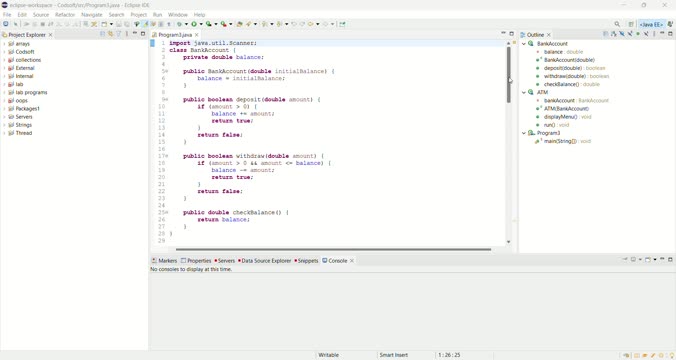Toggle Hide Local Types in Outline toolbar

click(x=646, y=34)
